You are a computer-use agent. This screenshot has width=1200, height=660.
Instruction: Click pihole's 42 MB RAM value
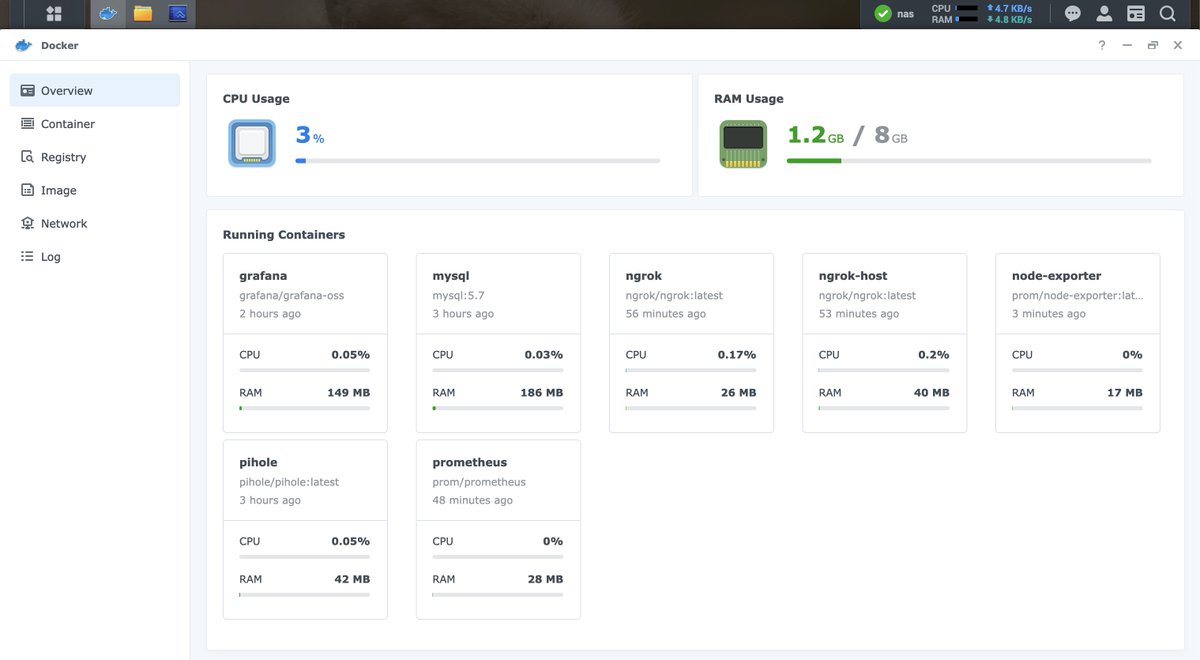352,579
